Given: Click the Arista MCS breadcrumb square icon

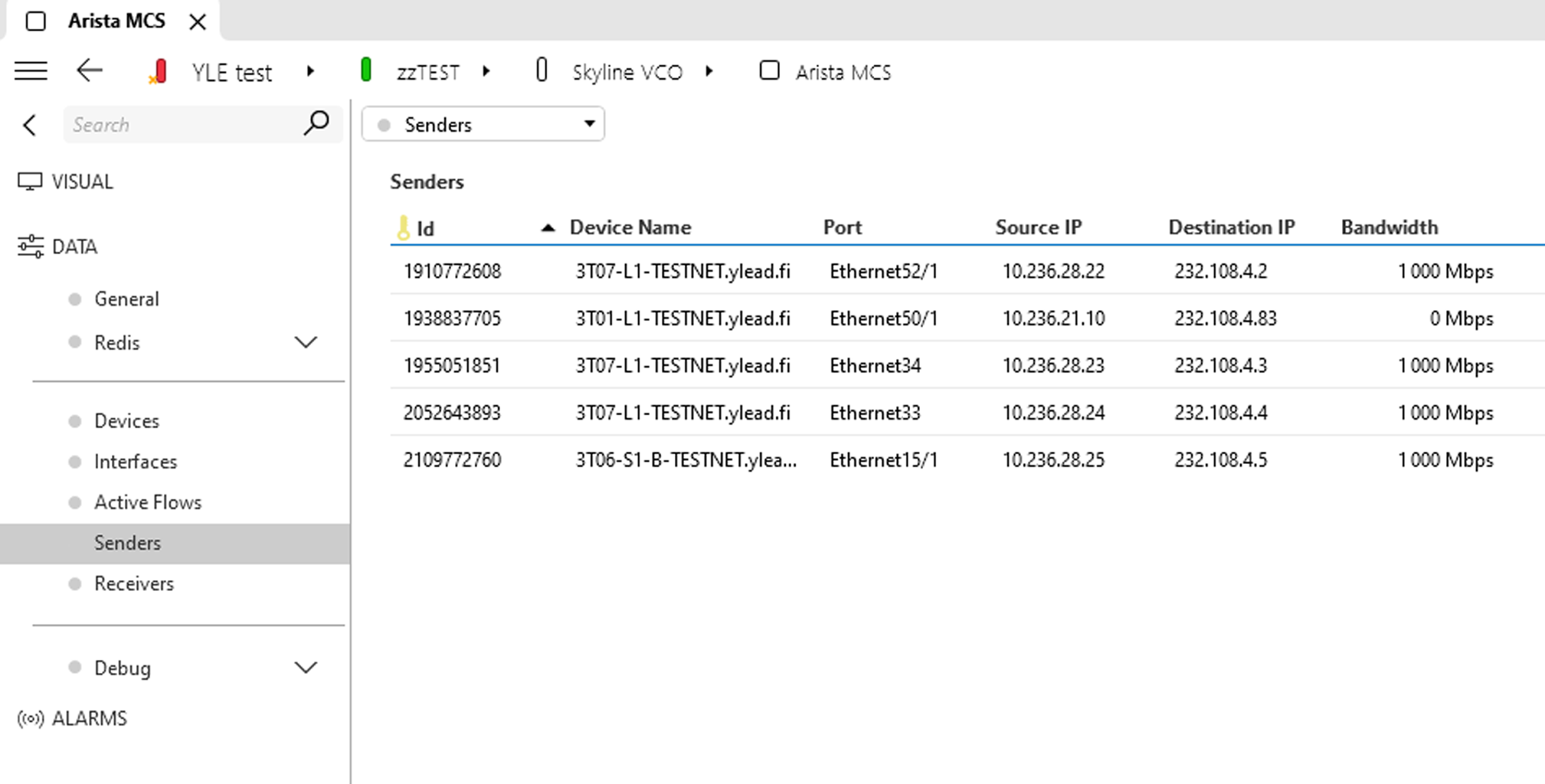Looking at the screenshot, I should (x=769, y=70).
